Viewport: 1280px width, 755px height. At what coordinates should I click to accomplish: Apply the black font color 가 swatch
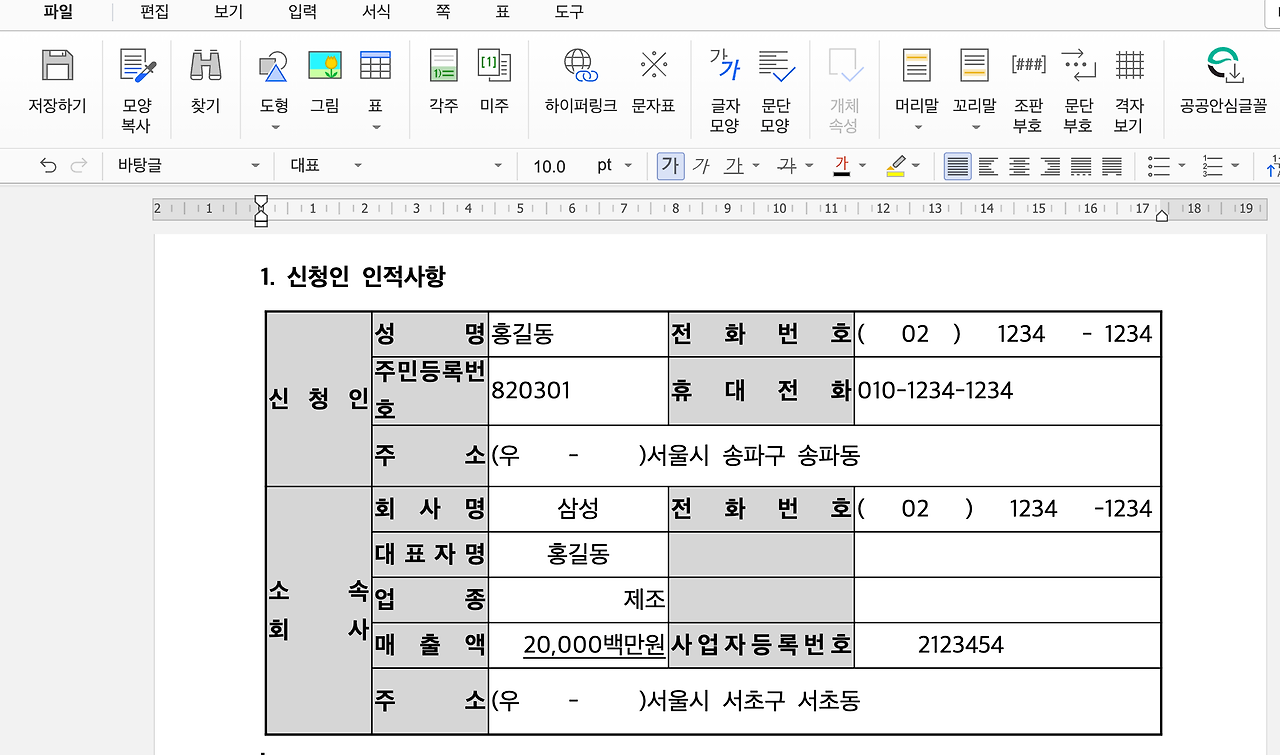pyautogui.click(x=841, y=166)
